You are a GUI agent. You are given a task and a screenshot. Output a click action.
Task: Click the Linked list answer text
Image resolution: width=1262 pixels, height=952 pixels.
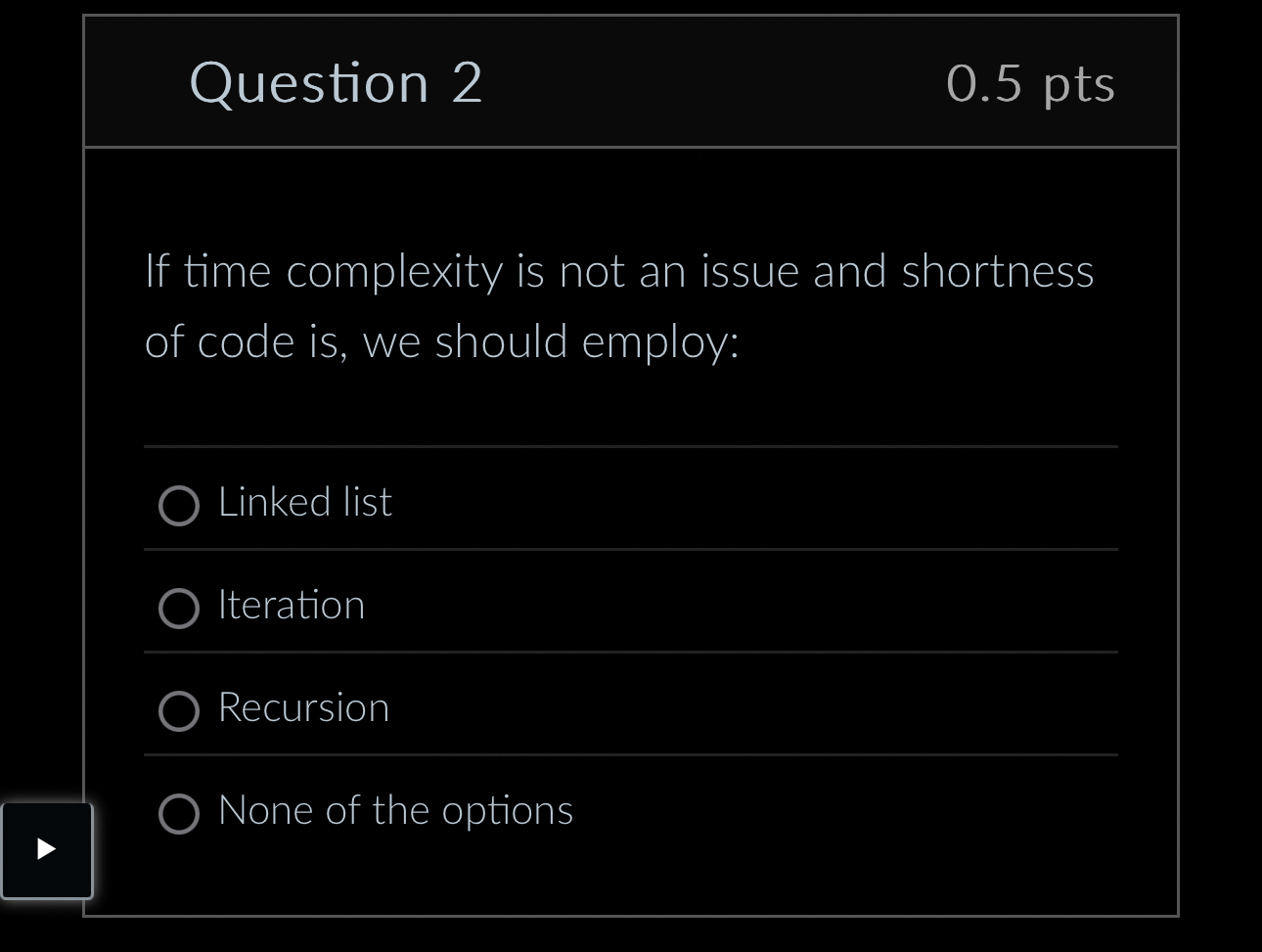click(304, 501)
